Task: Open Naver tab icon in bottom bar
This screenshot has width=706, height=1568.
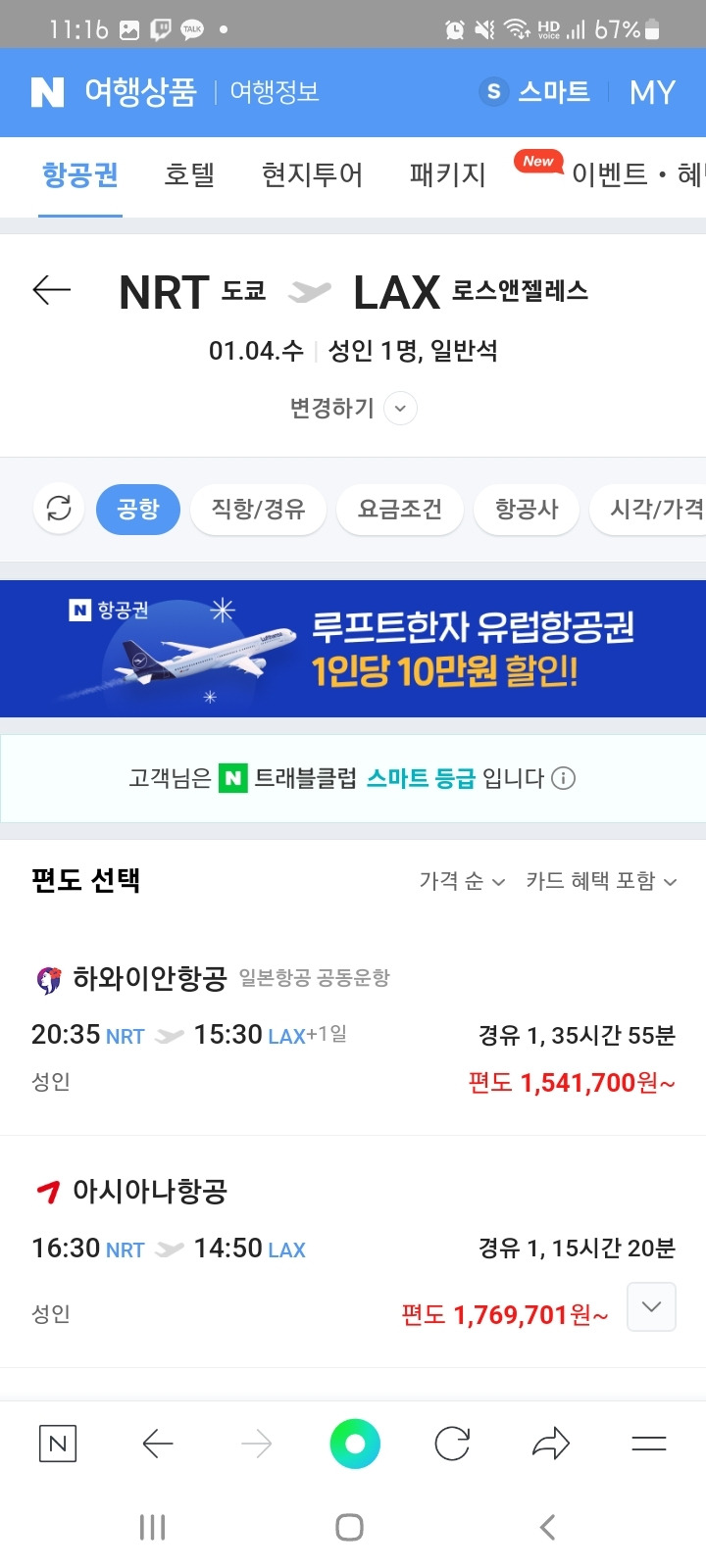Action: click(x=58, y=1444)
